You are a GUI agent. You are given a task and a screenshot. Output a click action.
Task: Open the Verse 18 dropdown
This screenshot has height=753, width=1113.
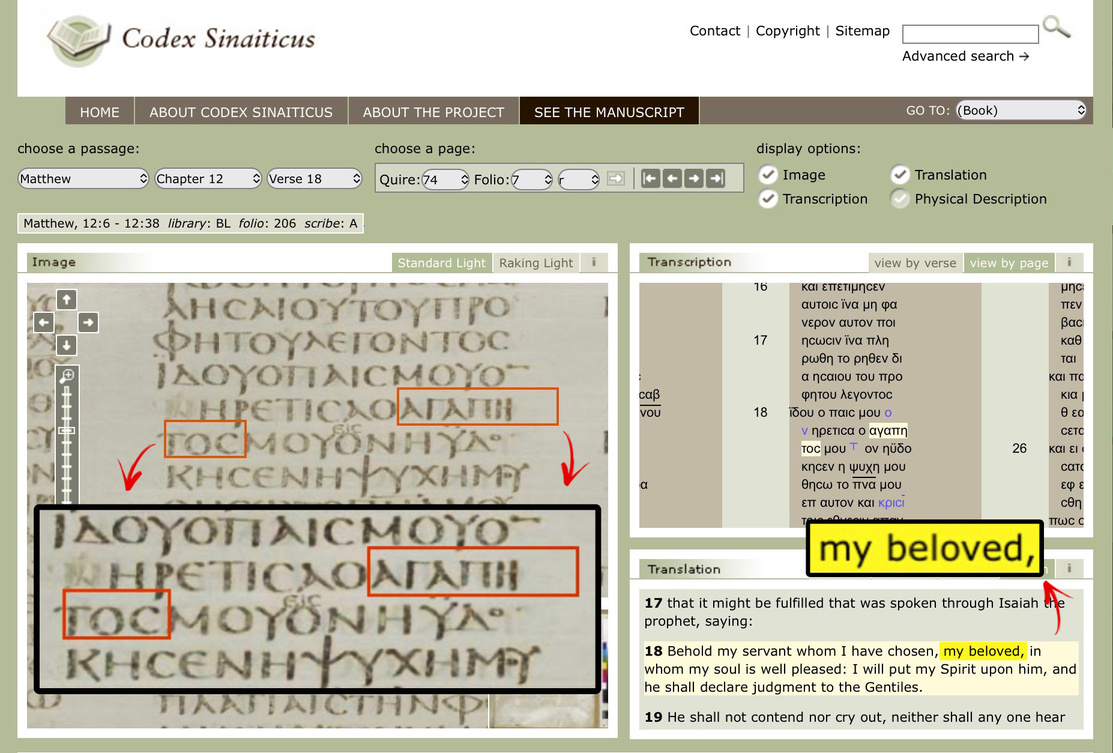click(x=314, y=179)
